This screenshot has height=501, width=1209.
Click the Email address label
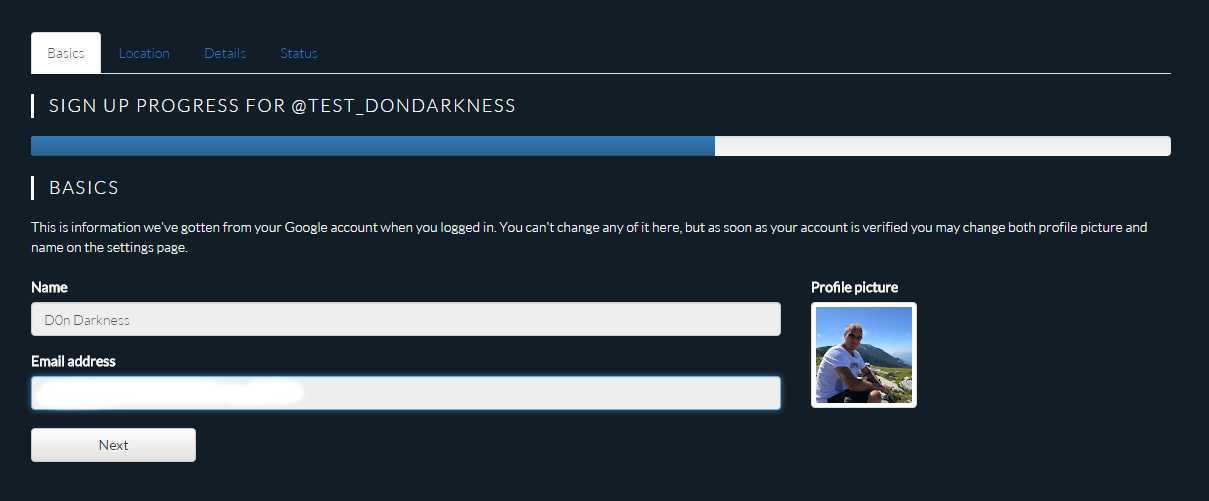pos(73,361)
